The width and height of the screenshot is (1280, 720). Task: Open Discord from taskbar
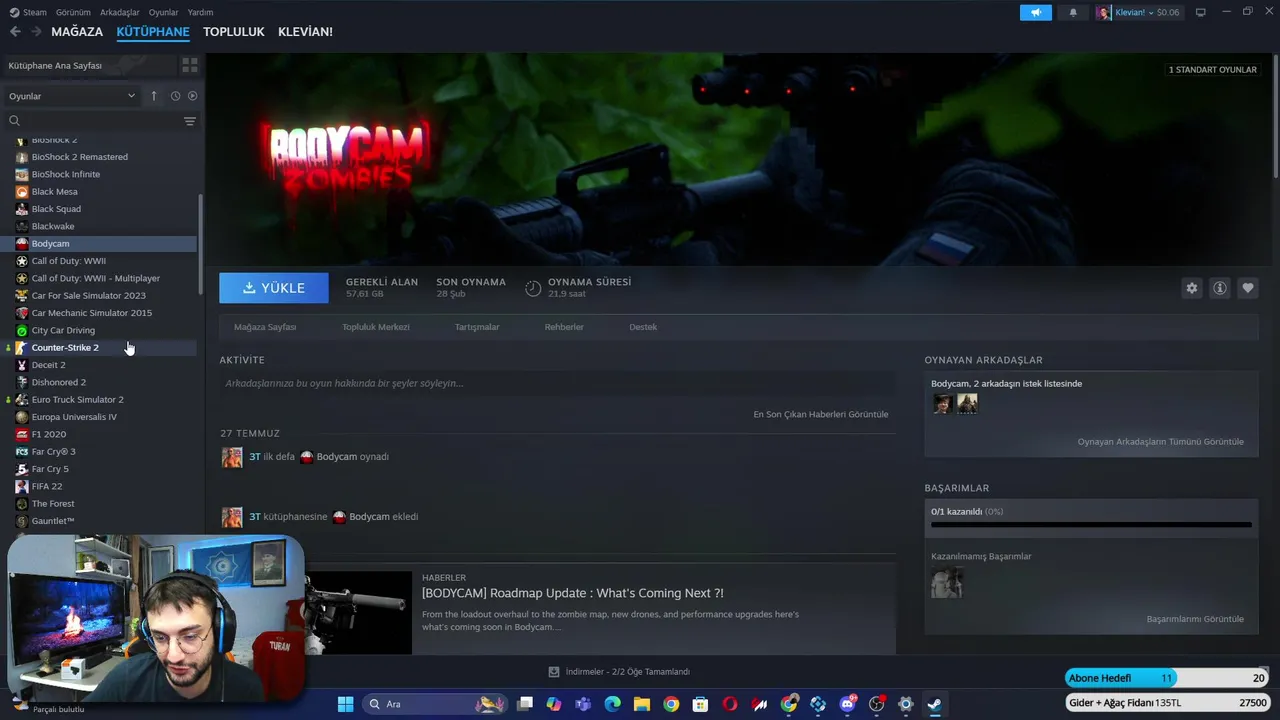[x=848, y=704]
